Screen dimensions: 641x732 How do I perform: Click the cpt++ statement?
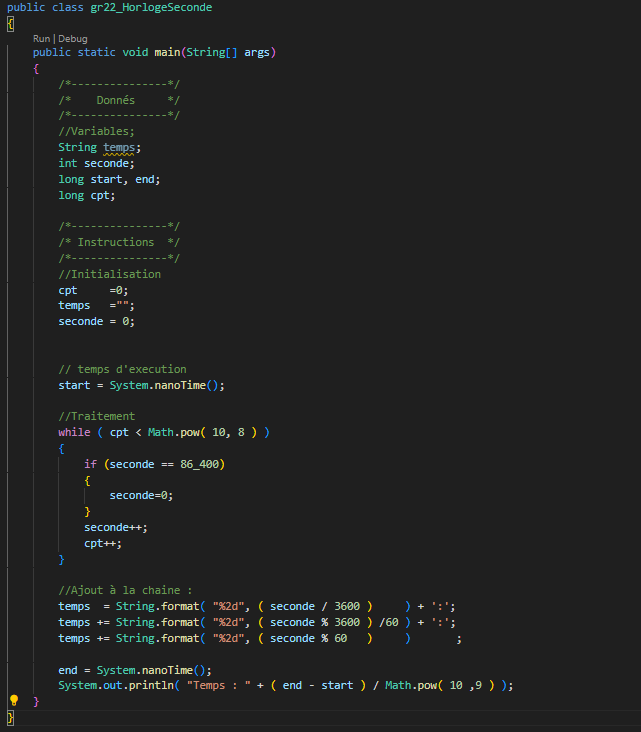[x=103, y=543]
